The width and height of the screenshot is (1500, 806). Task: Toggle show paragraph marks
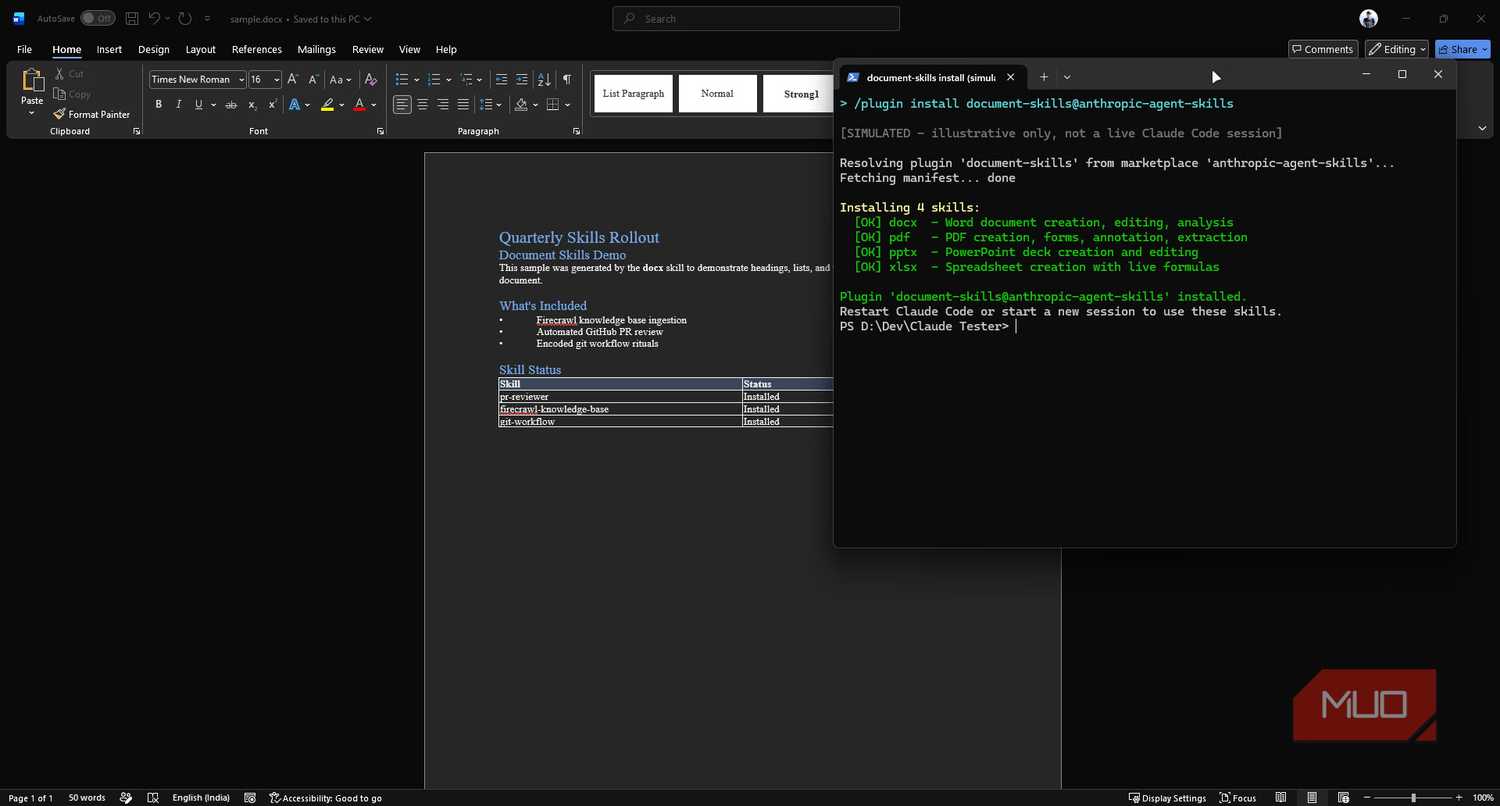coord(567,79)
